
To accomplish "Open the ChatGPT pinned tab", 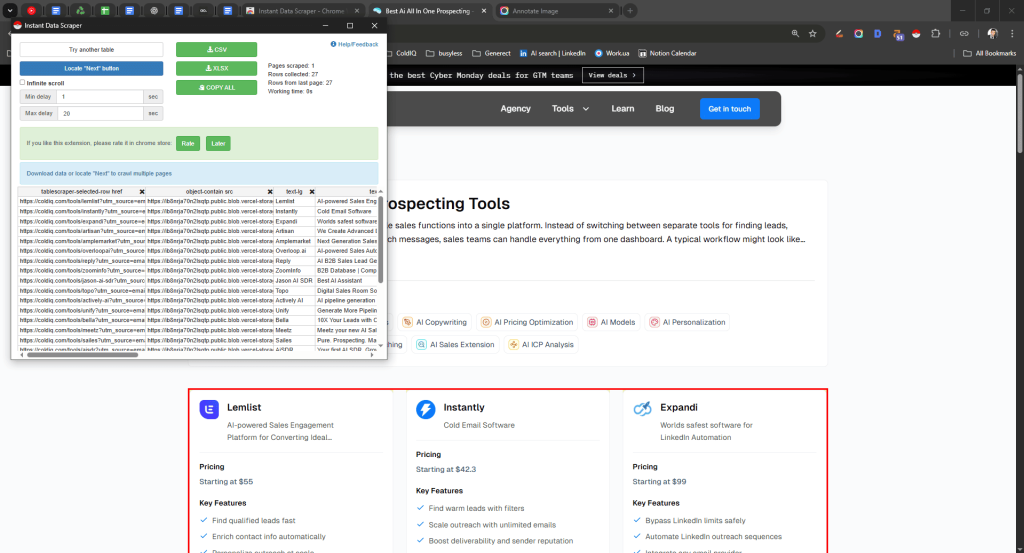I will click(x=154, y=10).
